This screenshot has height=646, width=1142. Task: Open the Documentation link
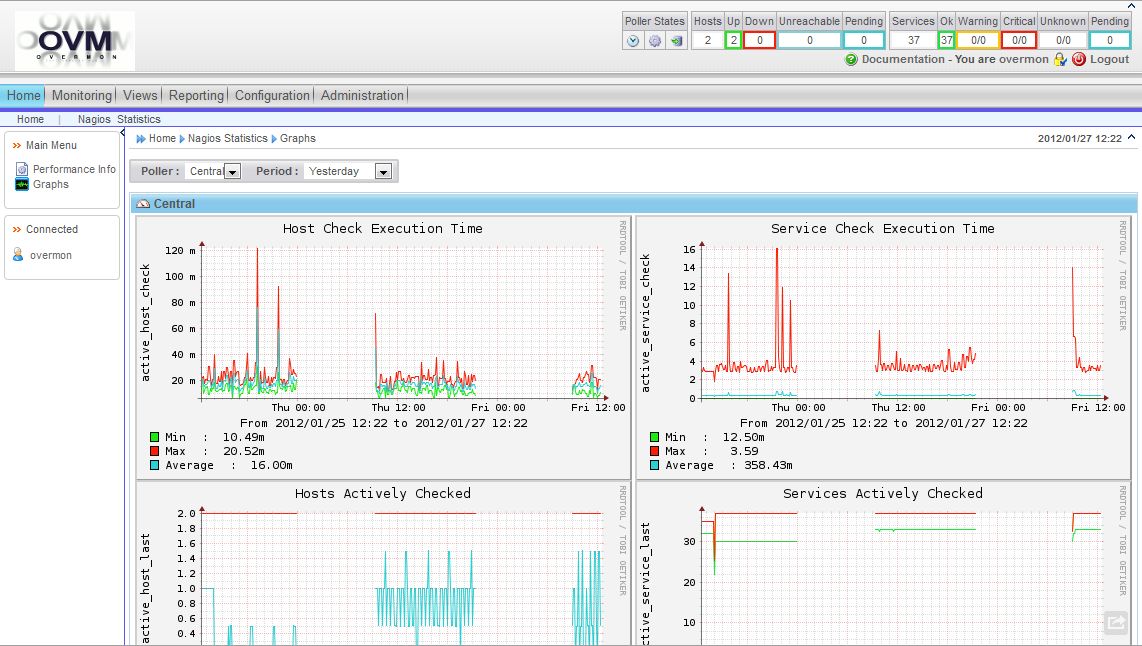903,60
